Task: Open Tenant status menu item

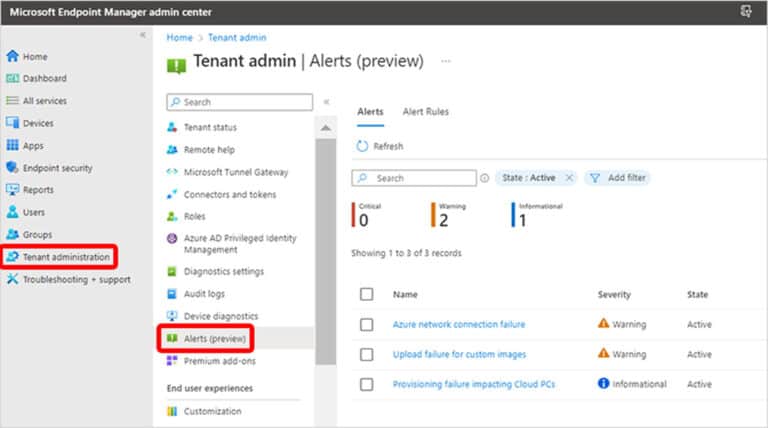Action: click(210, 127)
